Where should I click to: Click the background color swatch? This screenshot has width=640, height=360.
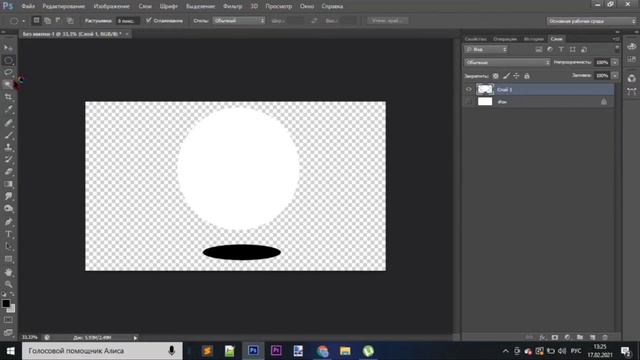click(12, 309)
